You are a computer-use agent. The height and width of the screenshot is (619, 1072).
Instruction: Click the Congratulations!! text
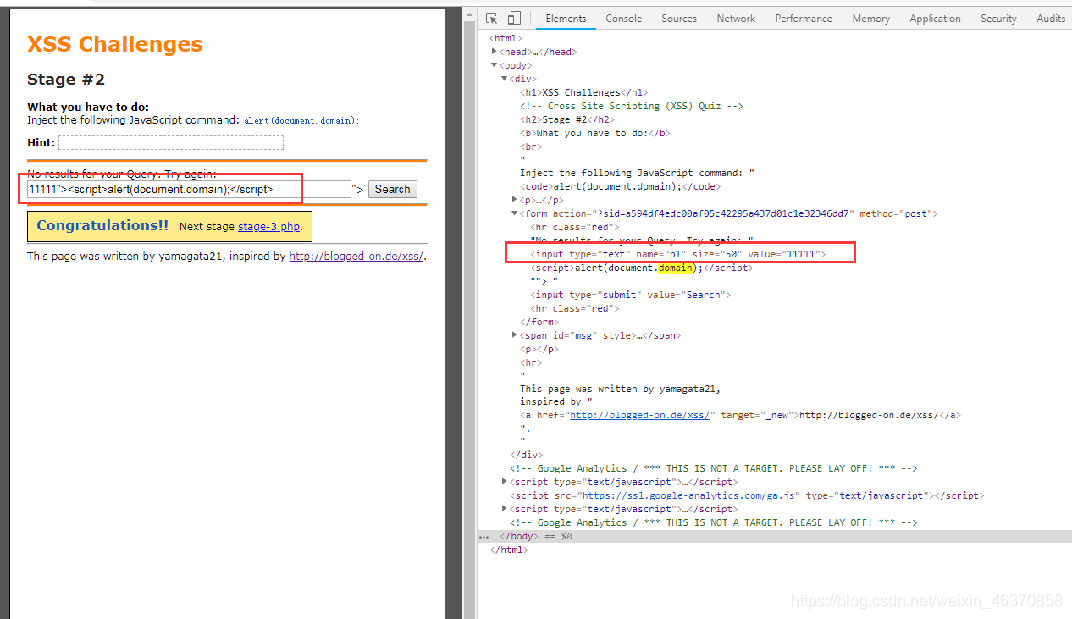(103, 225)
